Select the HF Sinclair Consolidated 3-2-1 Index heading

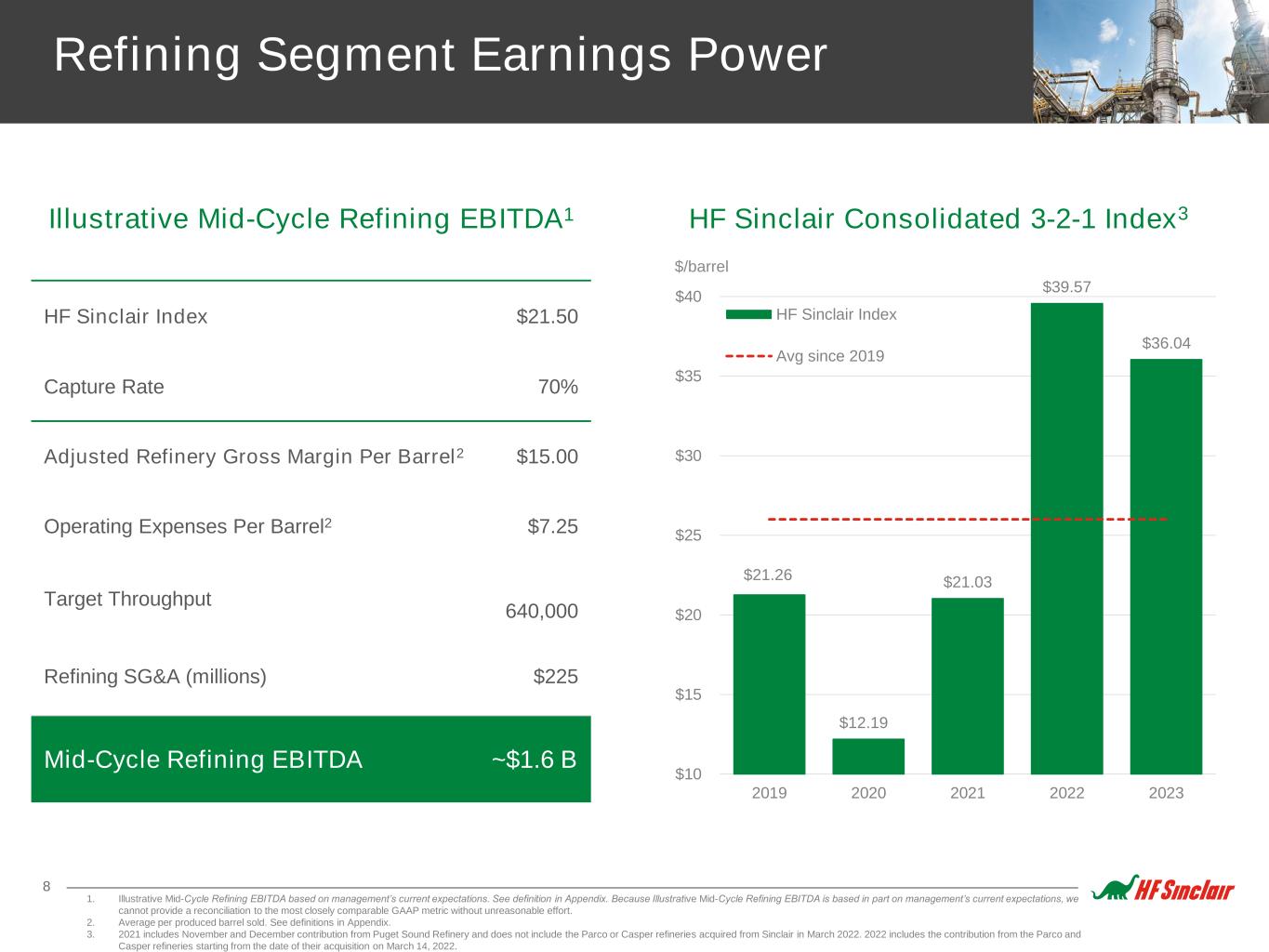point(938,218)
